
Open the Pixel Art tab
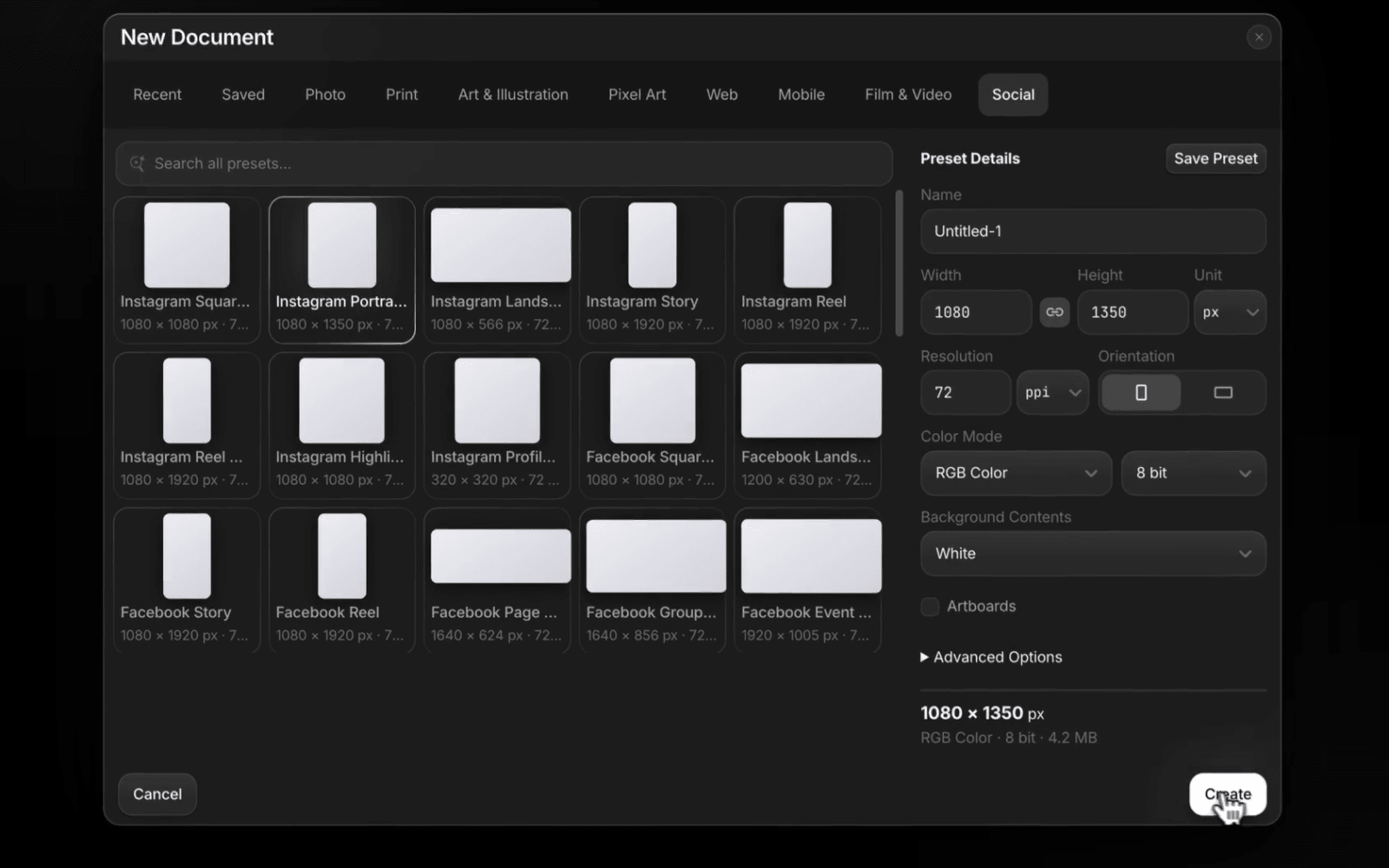(637, 95)
